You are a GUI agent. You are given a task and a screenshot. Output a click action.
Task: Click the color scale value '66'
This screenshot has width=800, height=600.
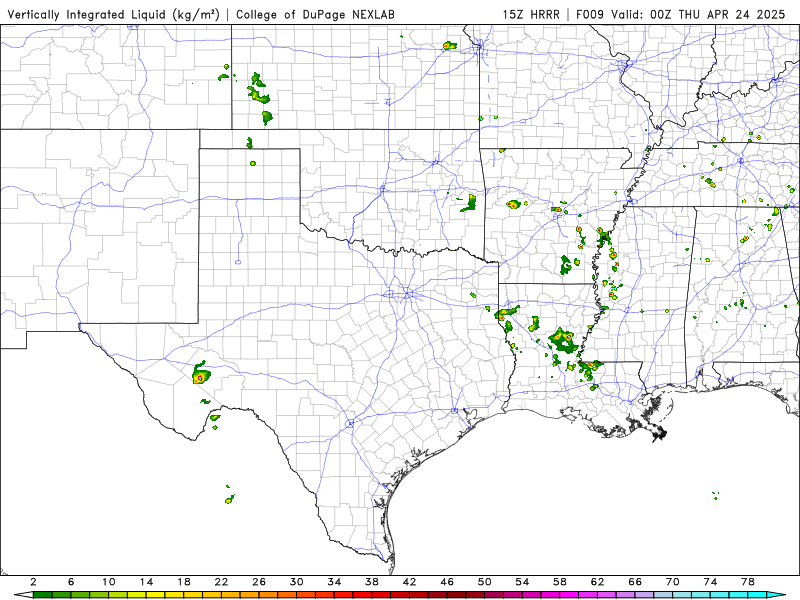point(635,582)
